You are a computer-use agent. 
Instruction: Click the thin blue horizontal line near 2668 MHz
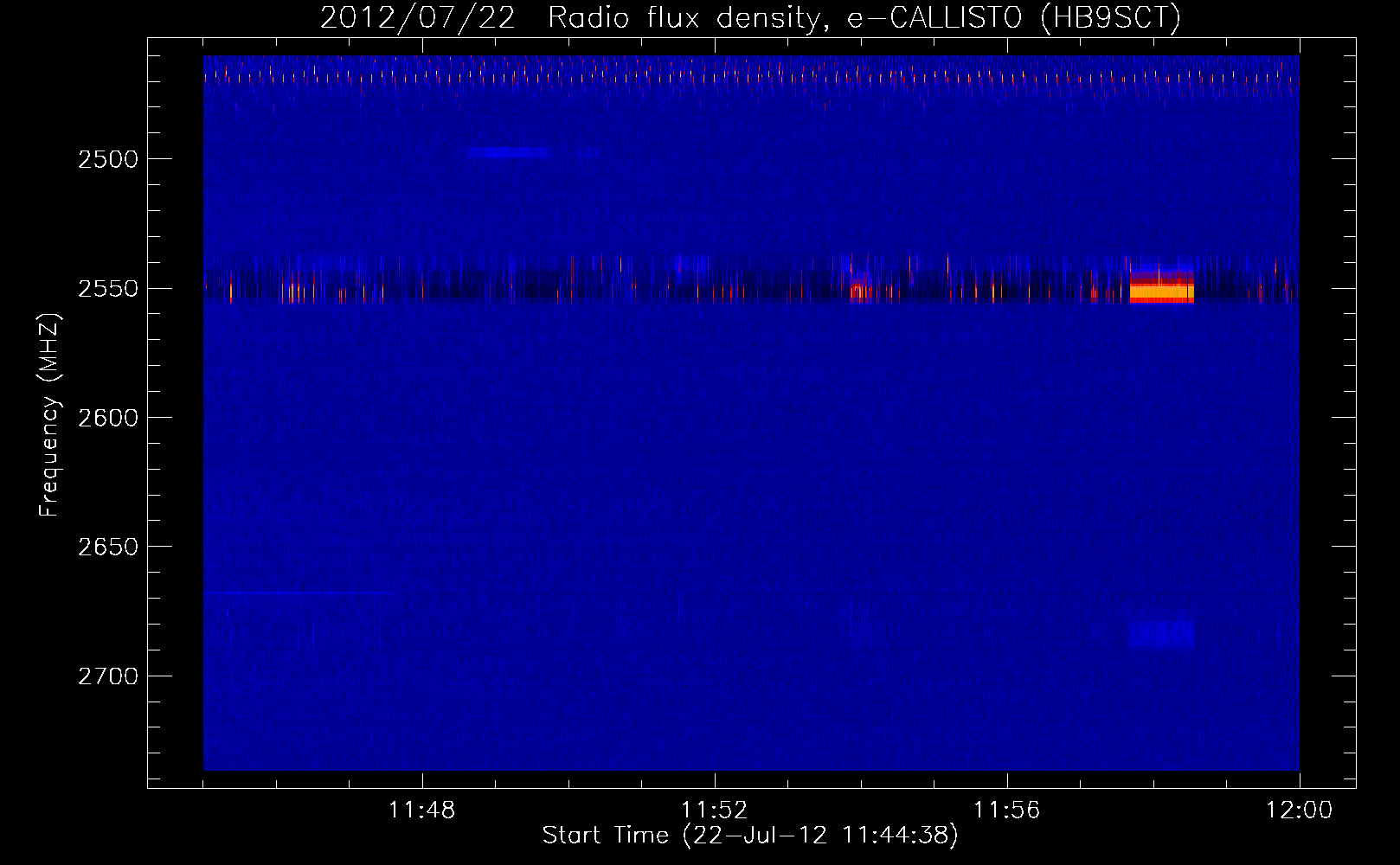click(301, 593)
